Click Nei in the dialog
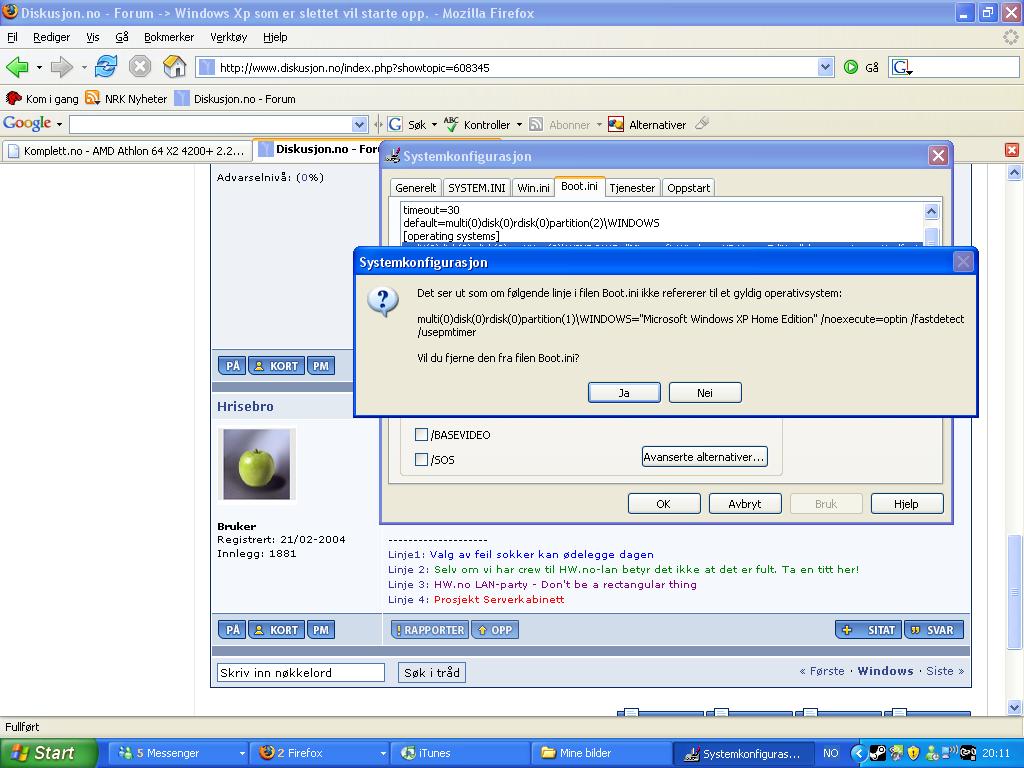The height and width of the screenshot is (768, 1024). (x=705, y=392)
